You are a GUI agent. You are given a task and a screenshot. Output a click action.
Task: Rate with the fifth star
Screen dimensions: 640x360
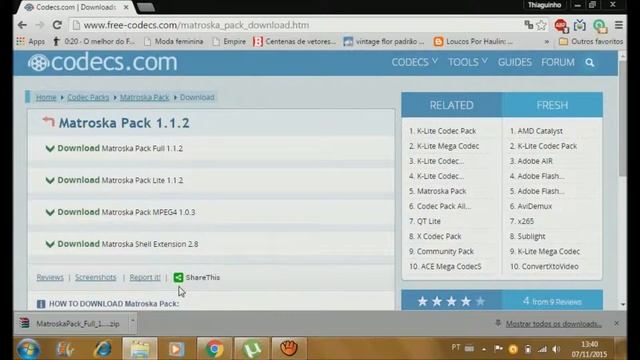[x=480, y=302]
